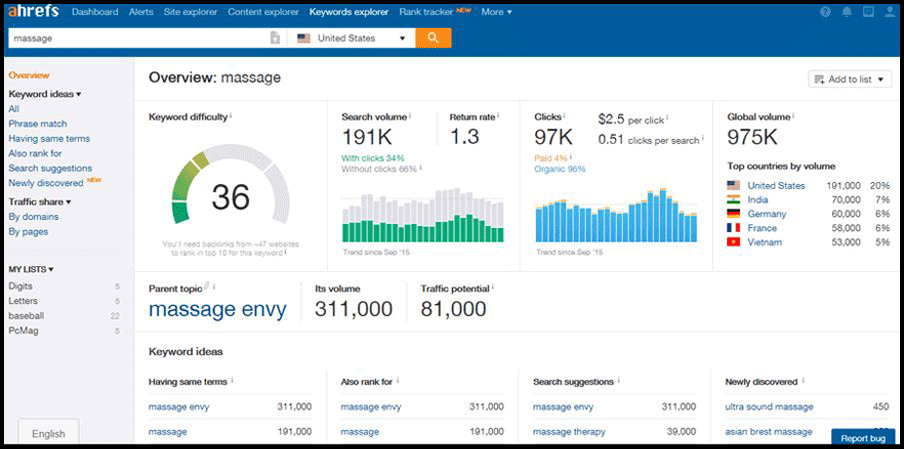Click the messages icon in top bar
This screenshot has width=904, height=449.
point(868,12)
